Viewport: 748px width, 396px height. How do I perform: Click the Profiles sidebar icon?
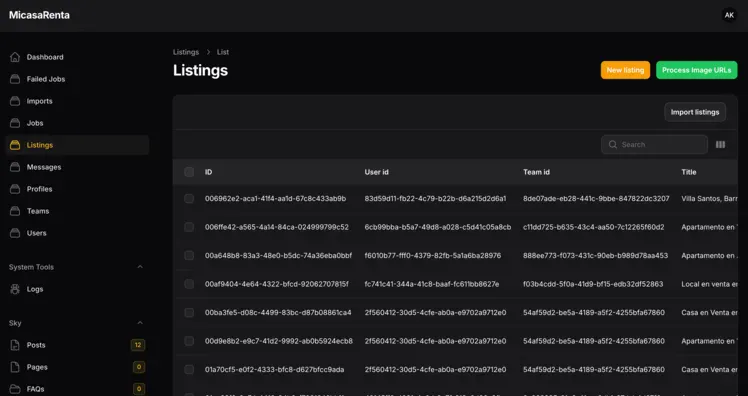click(15, 189)
